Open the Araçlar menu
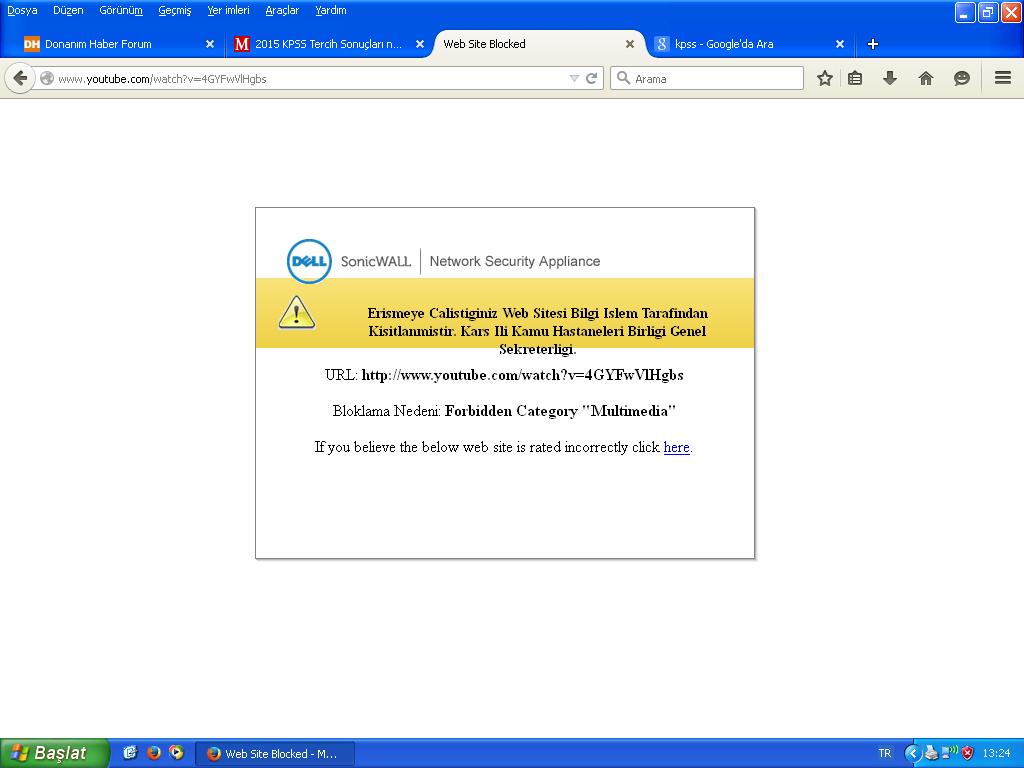 point(282,10)
